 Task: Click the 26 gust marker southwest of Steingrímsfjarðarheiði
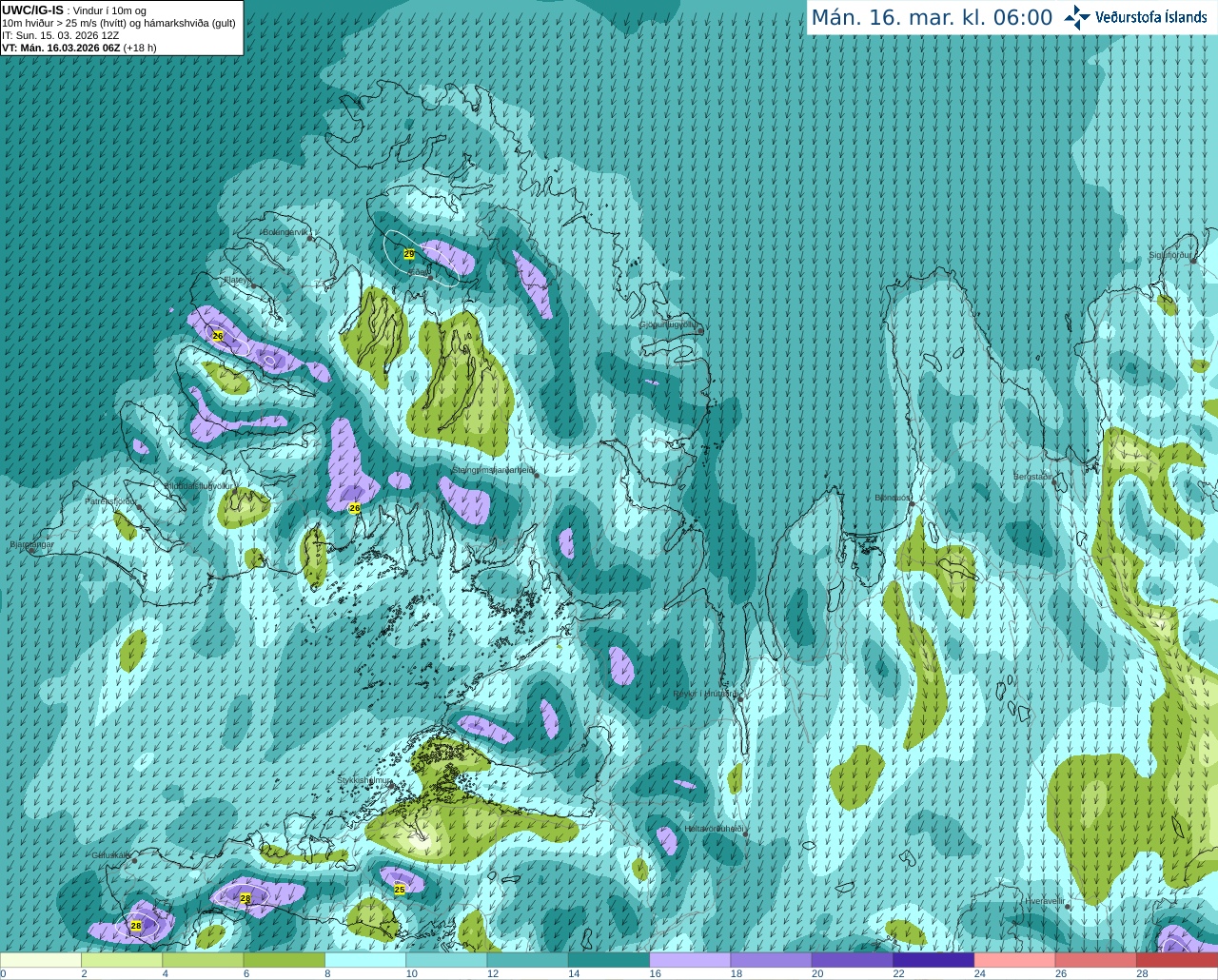pyautogui.click(x=355, y=508)
